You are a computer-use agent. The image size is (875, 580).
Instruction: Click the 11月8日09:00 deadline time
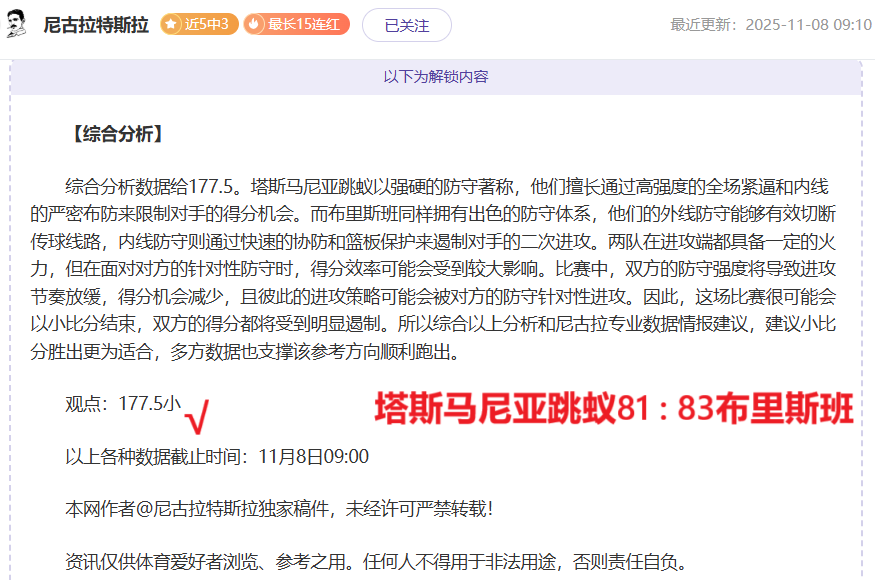pyautogui.click(x=313, y=457)
